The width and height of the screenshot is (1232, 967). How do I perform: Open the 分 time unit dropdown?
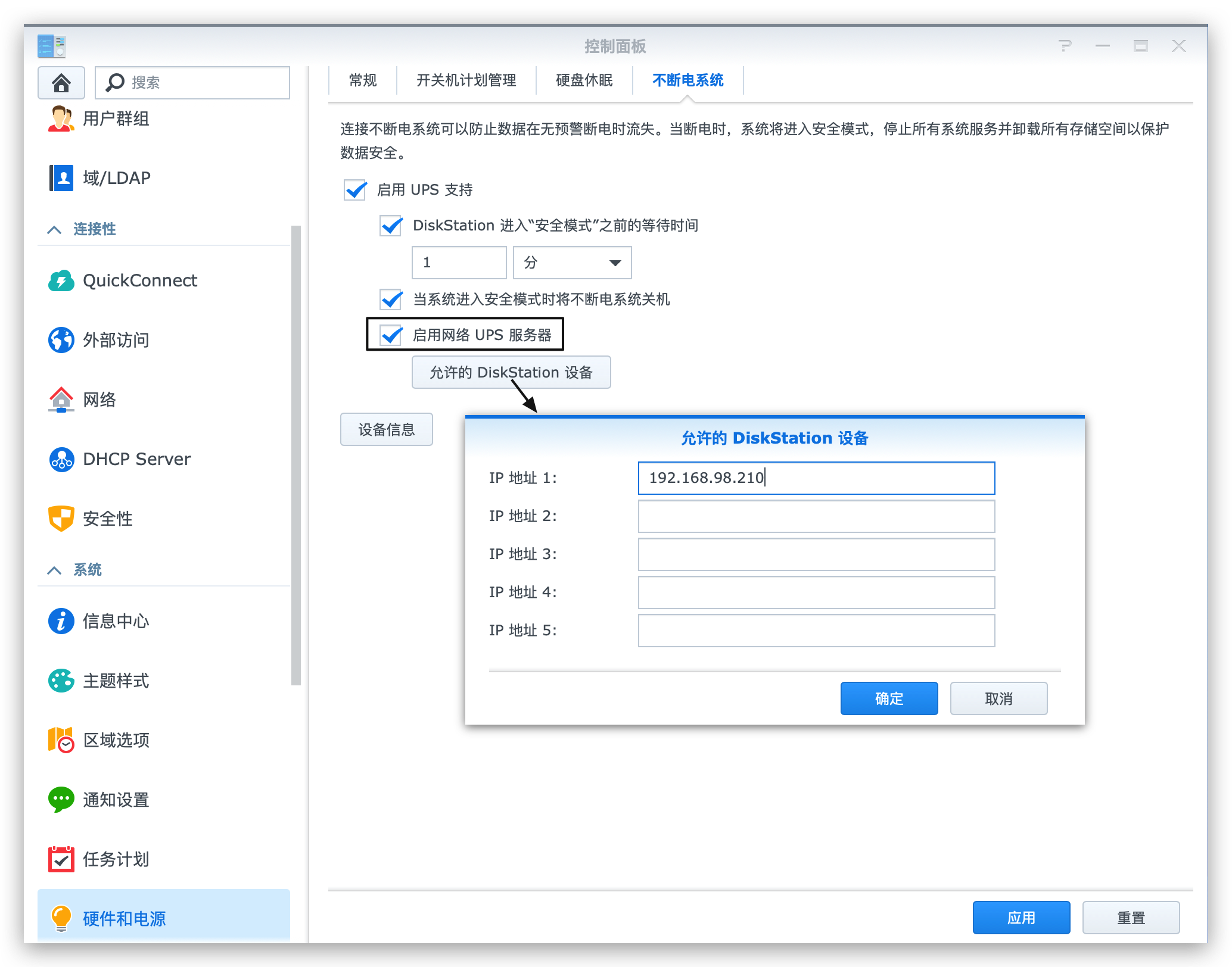pos(572,263)
